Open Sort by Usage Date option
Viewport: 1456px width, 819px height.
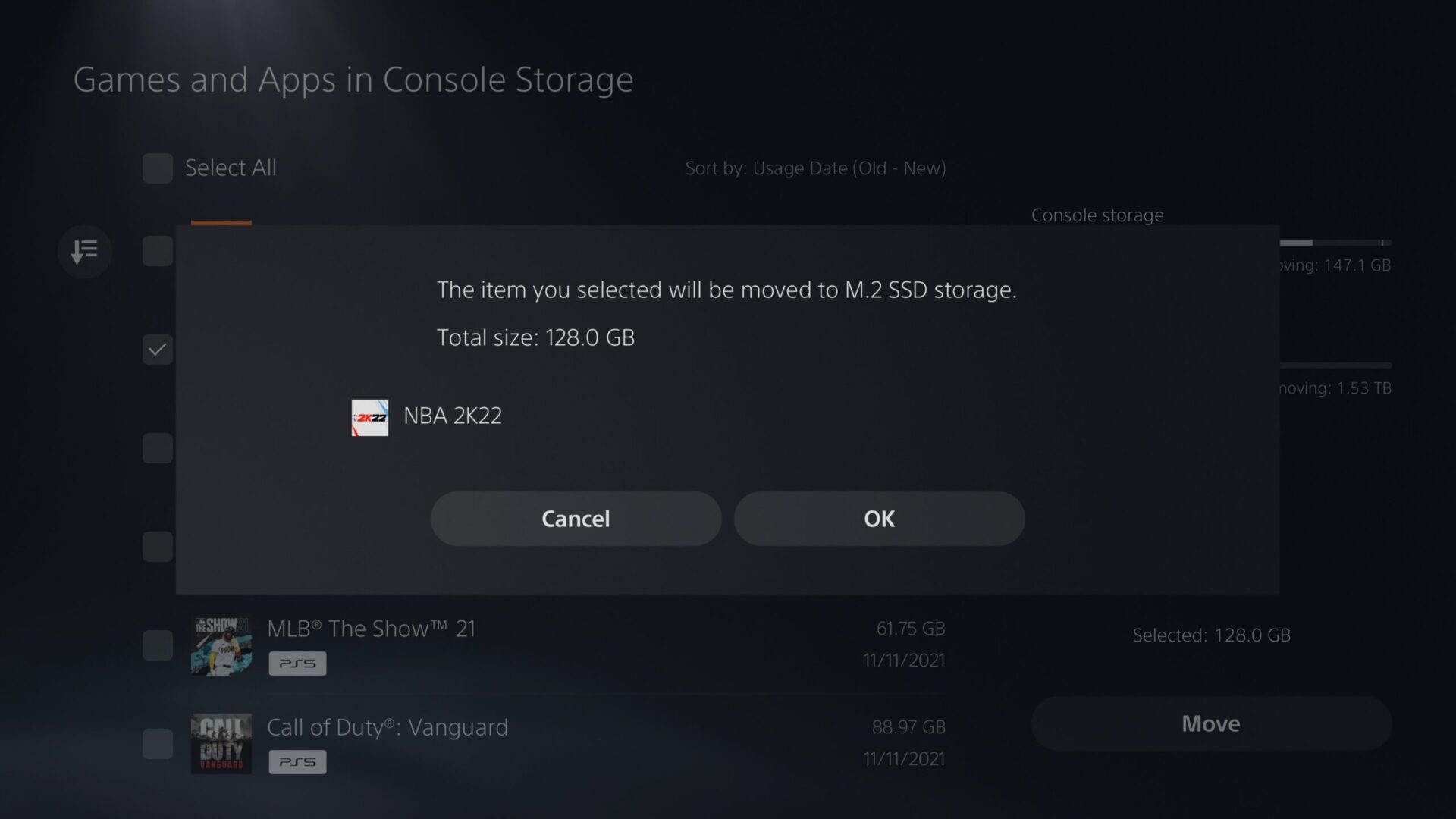click(815, 168)
